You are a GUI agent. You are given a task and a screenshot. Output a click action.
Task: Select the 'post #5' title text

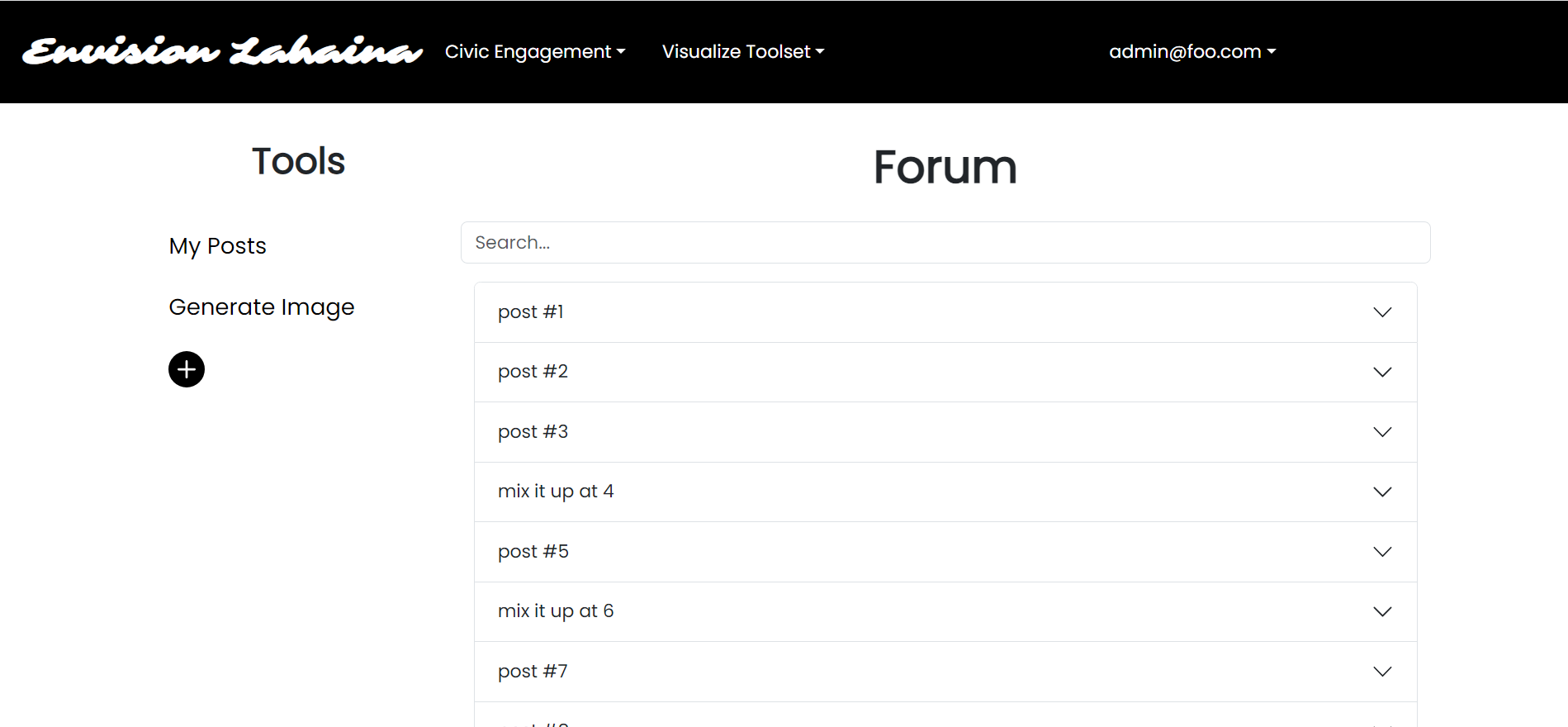click(x=533, y=552)
